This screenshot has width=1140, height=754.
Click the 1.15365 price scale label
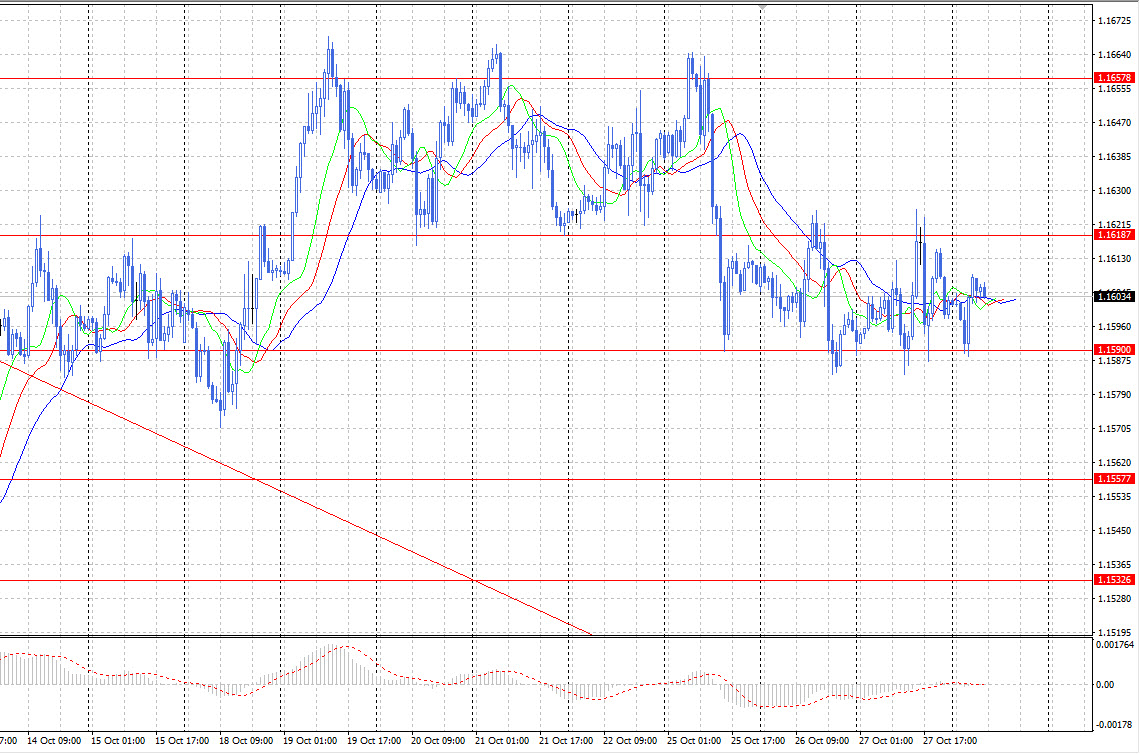pyautogui.click(x=1114, y=565)
